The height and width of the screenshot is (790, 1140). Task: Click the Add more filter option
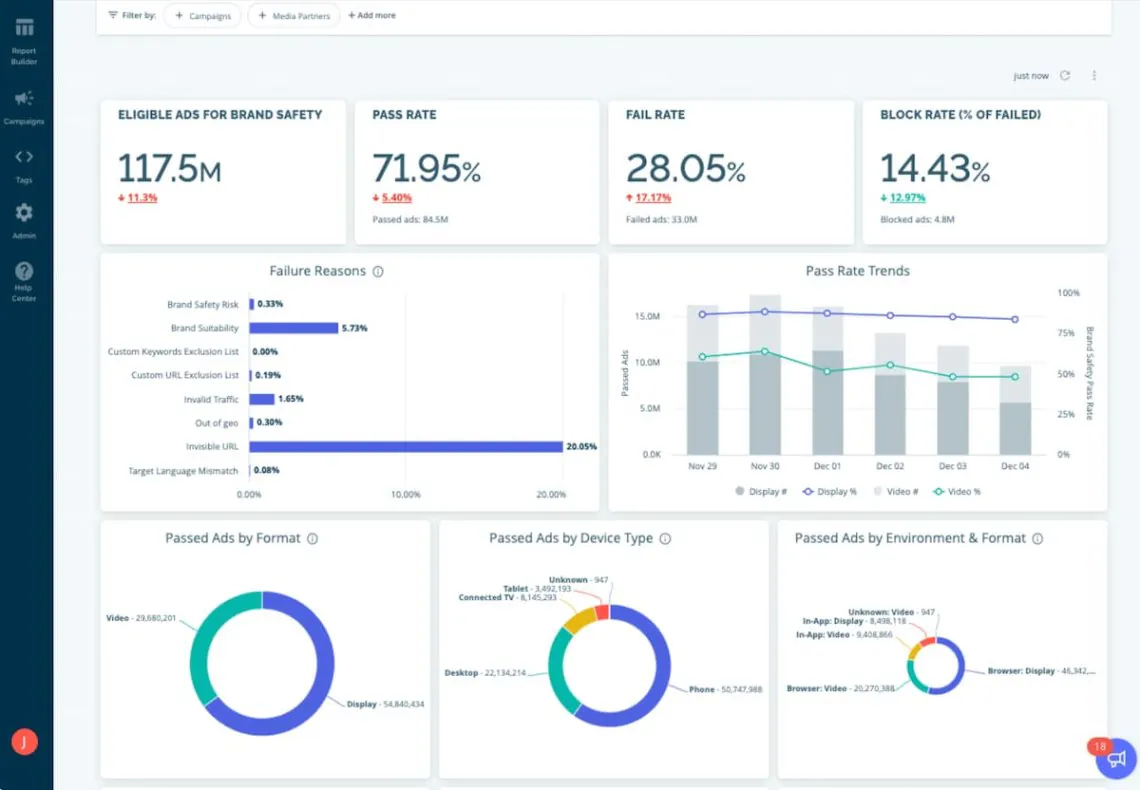372,15
